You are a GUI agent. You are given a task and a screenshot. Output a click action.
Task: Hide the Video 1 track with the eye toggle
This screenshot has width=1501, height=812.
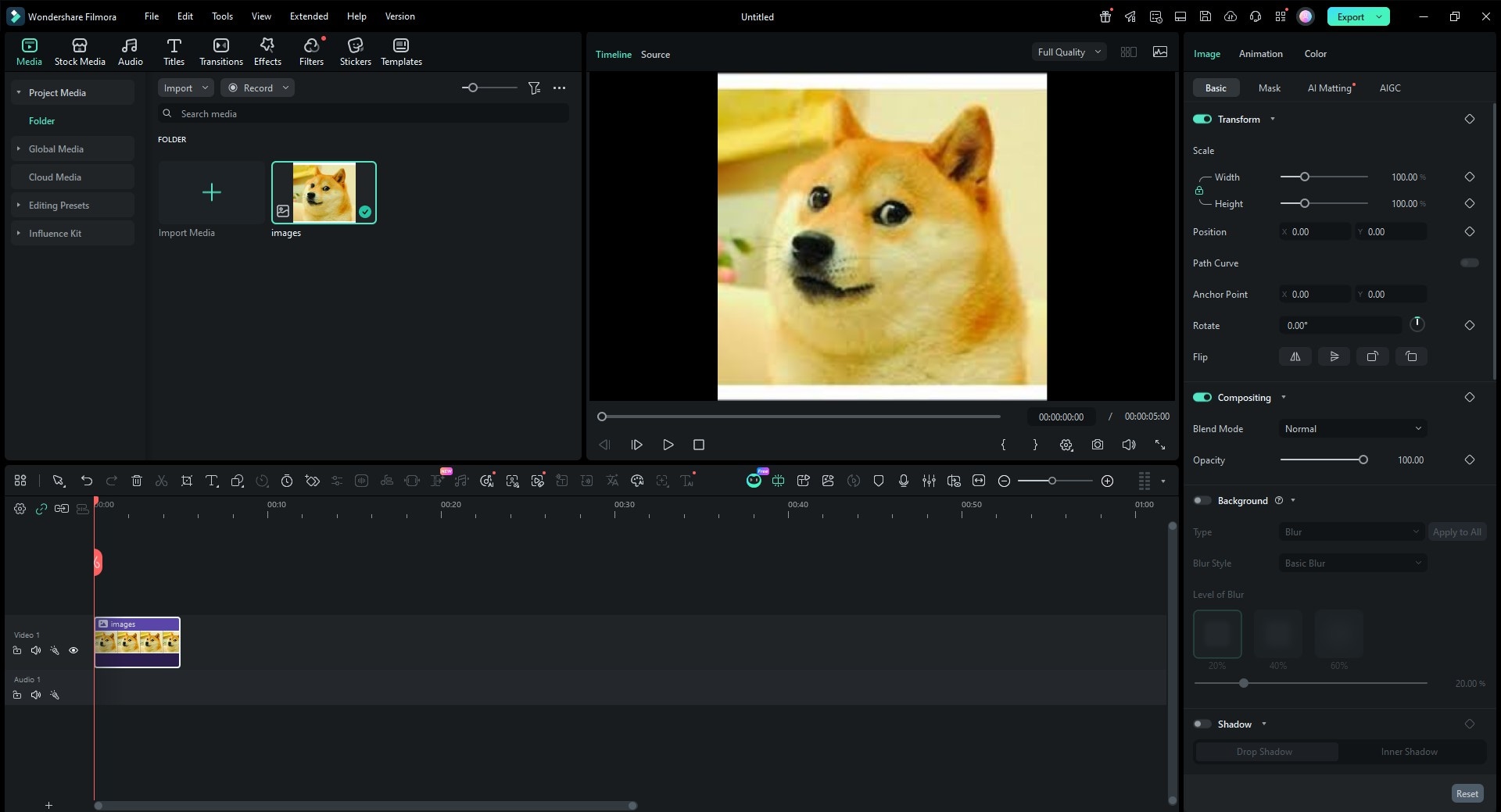[x=74, y=650]
